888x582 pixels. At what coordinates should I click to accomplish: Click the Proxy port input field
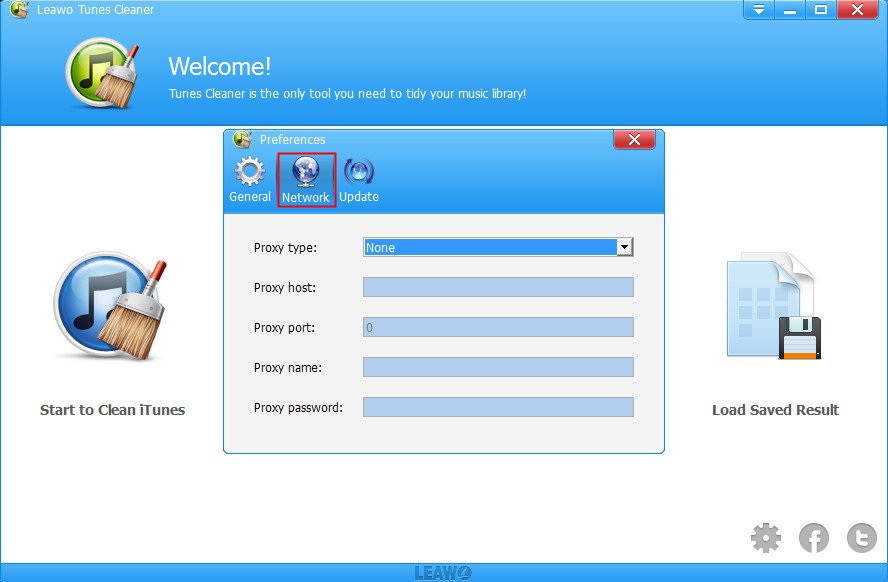[x=498, y=327]
